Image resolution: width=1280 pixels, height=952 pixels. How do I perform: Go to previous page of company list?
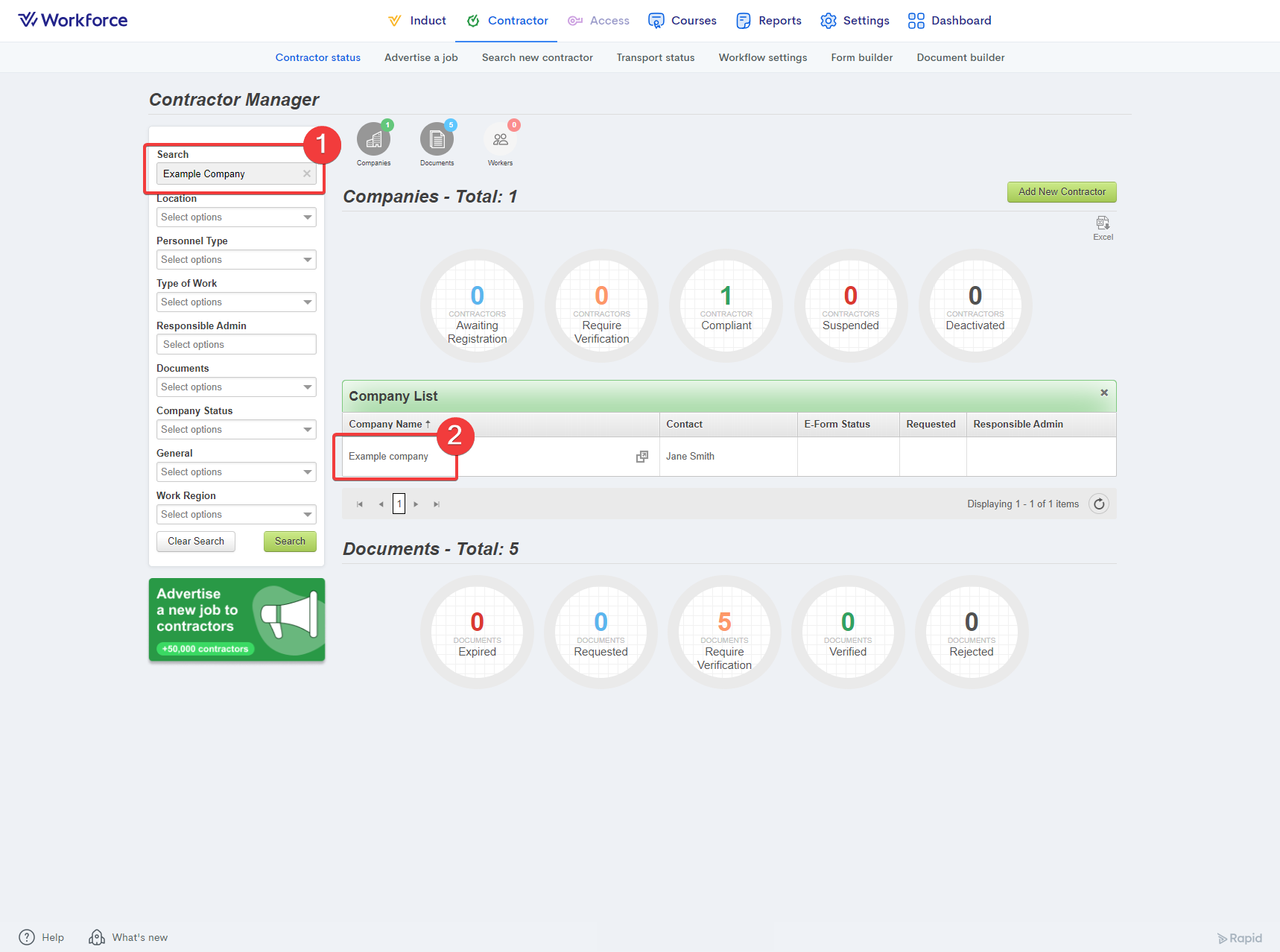381,504
